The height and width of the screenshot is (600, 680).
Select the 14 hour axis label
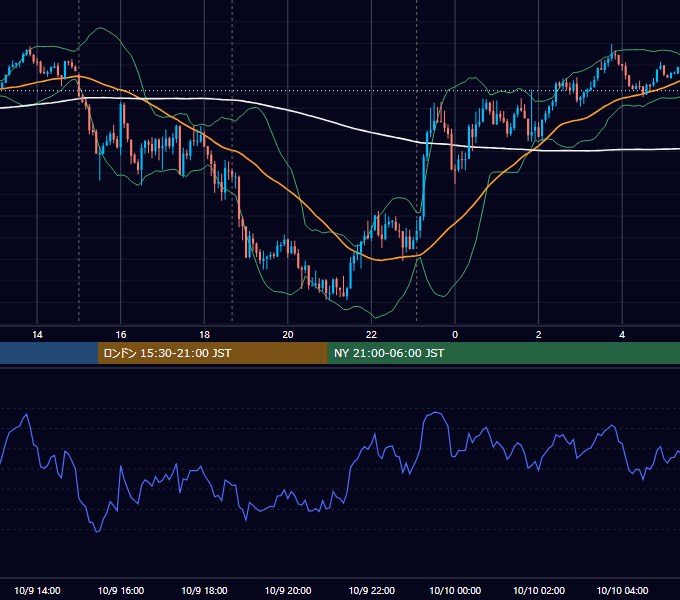(x=37, y=335)
